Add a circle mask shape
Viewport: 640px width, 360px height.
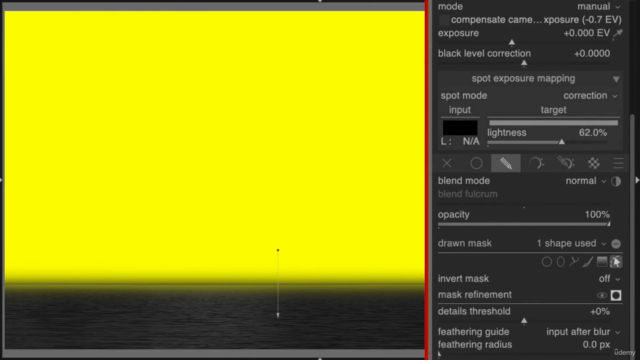click(547, 262)
